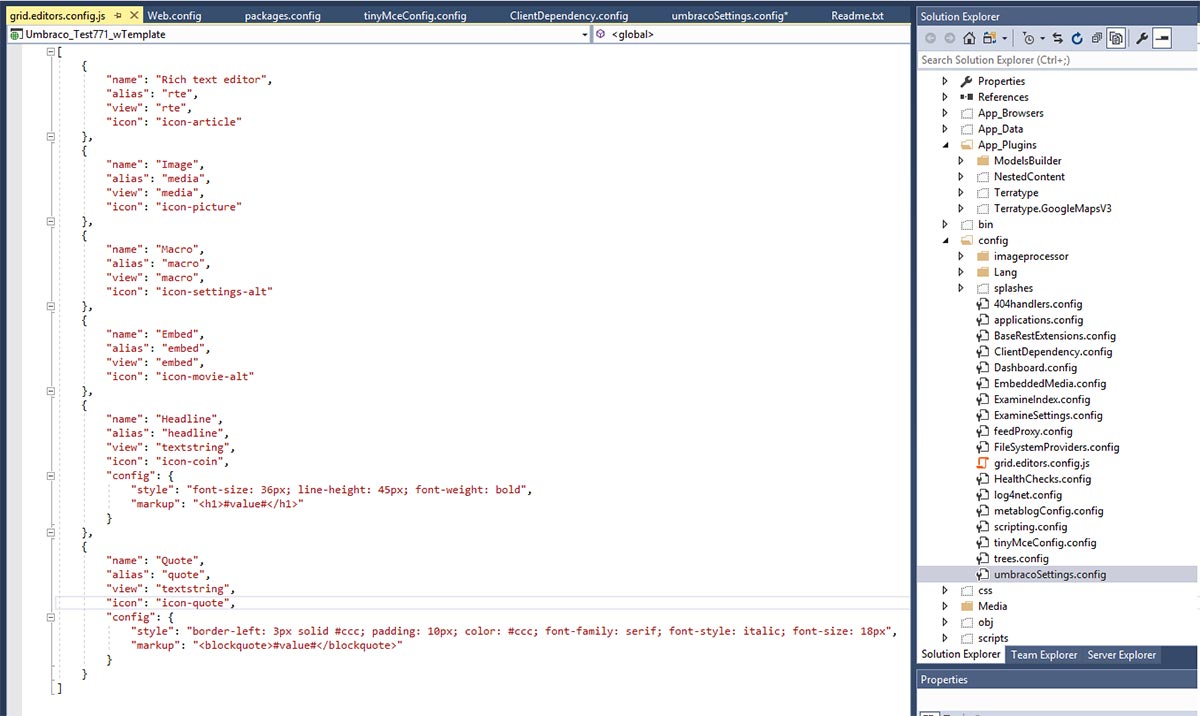
Task: Refresh the Solution Explorer tree
Action: 1077,38
